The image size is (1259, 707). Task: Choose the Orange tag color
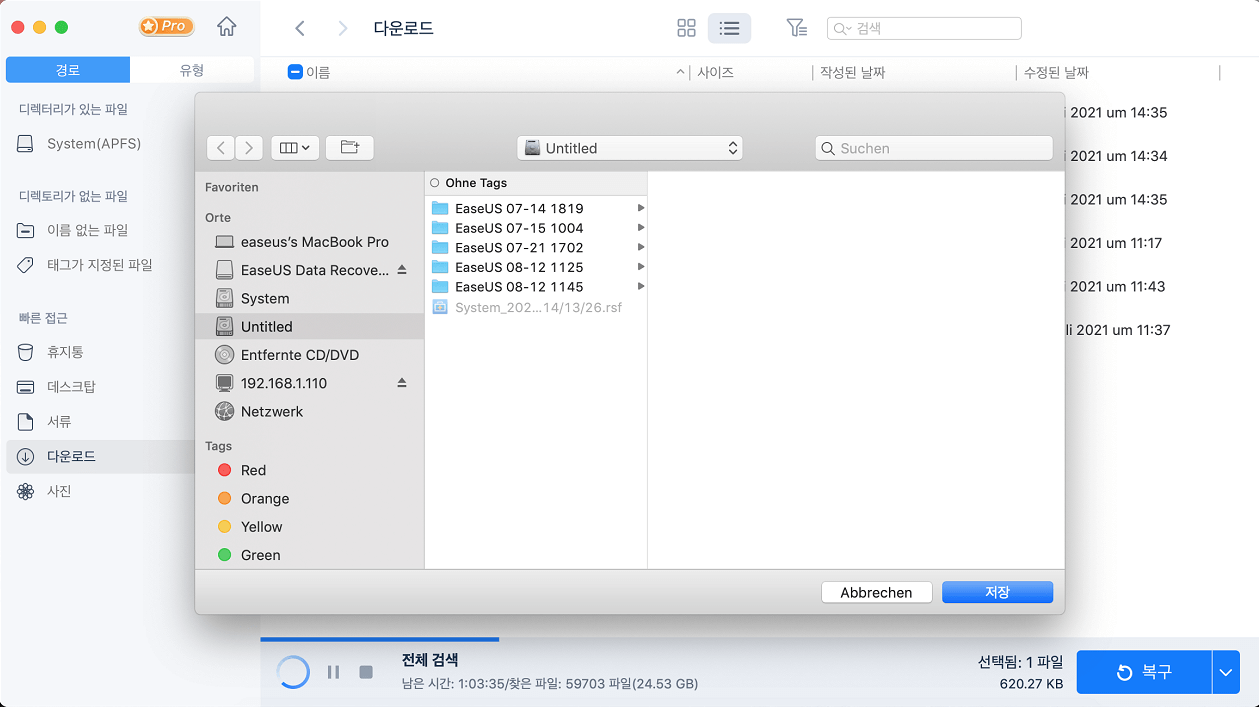coord(224,498)
